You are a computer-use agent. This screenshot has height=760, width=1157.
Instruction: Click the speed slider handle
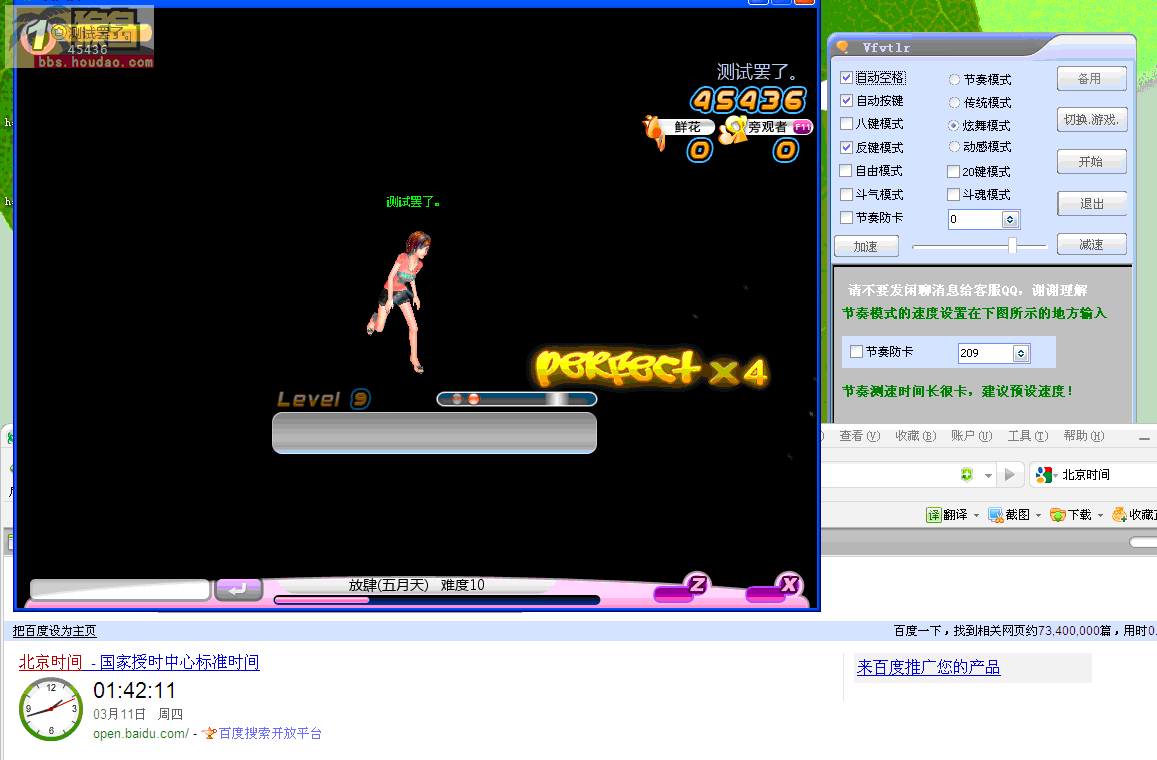(x=1012, y=246)
